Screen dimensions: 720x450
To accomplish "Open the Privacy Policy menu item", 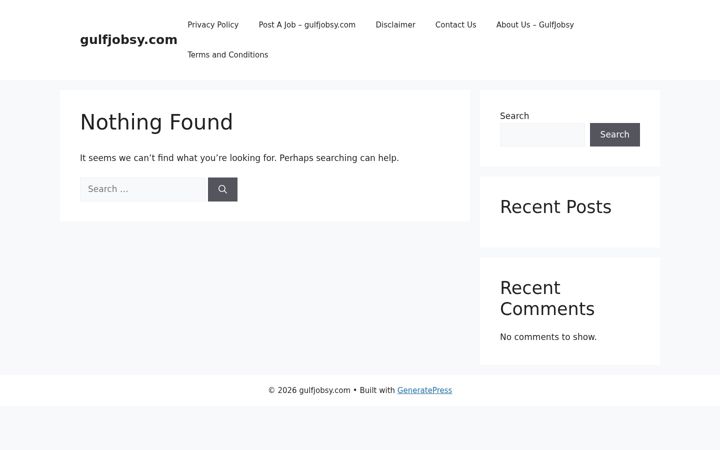I will (213, 25).
